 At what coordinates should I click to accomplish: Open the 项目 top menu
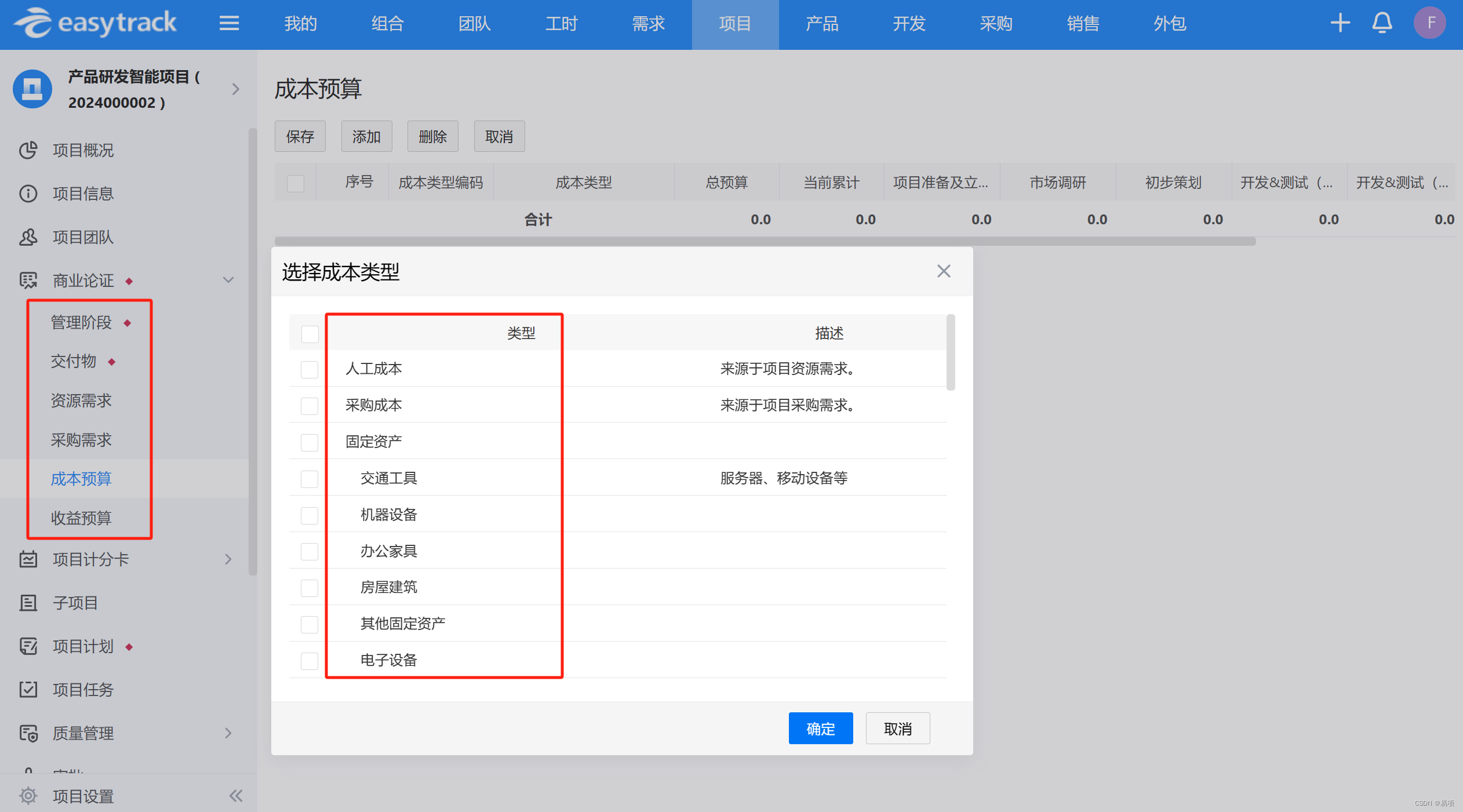coord(735,24)
